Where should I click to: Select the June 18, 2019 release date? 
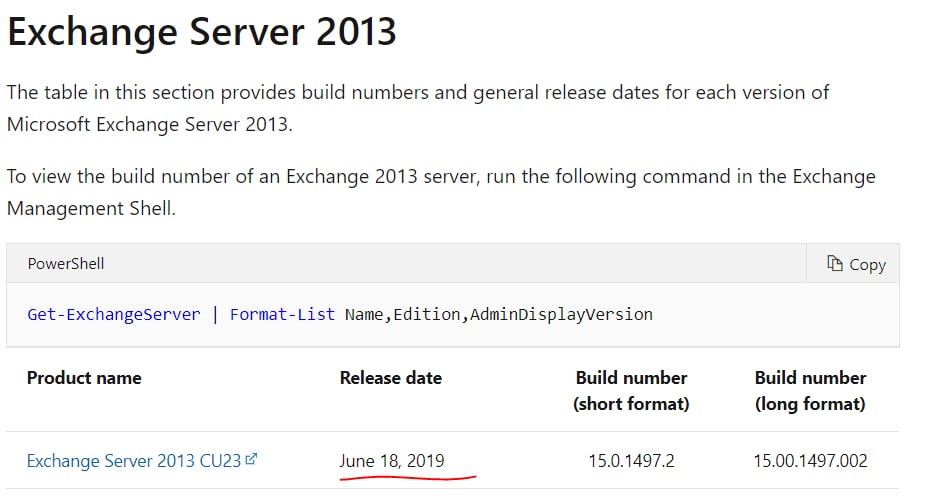392,461
